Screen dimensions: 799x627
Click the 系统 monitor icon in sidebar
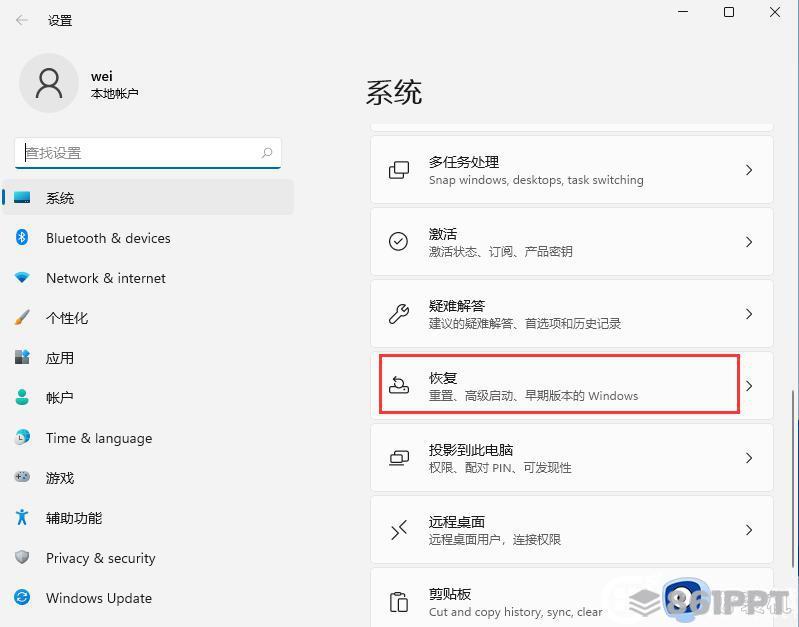pos(22,197)
